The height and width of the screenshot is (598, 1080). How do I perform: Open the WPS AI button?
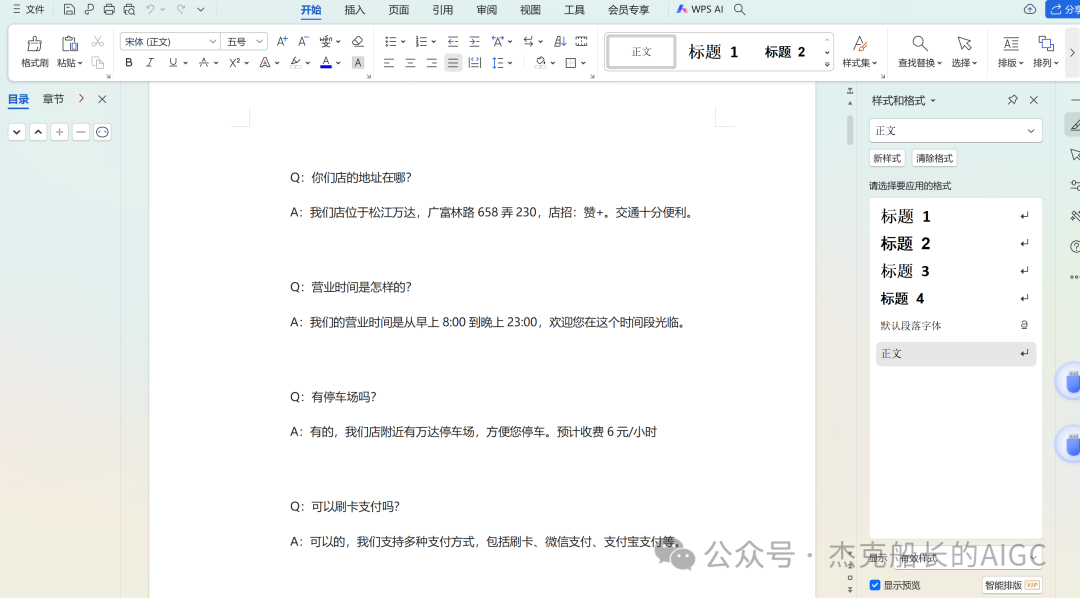(699, 10)
